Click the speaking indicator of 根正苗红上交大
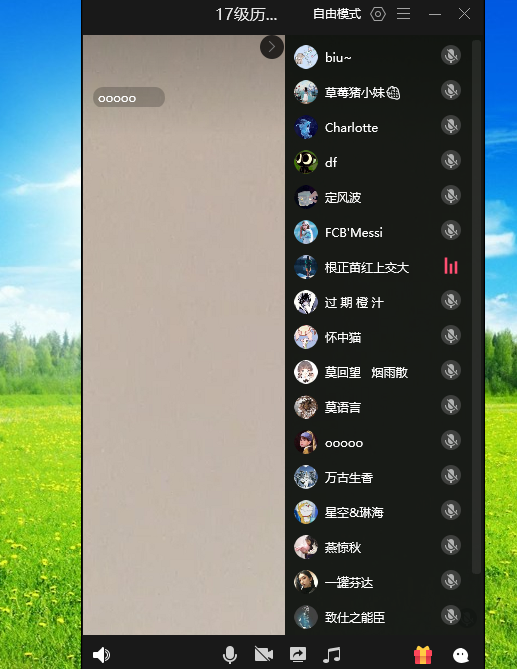 click(451, 266)
